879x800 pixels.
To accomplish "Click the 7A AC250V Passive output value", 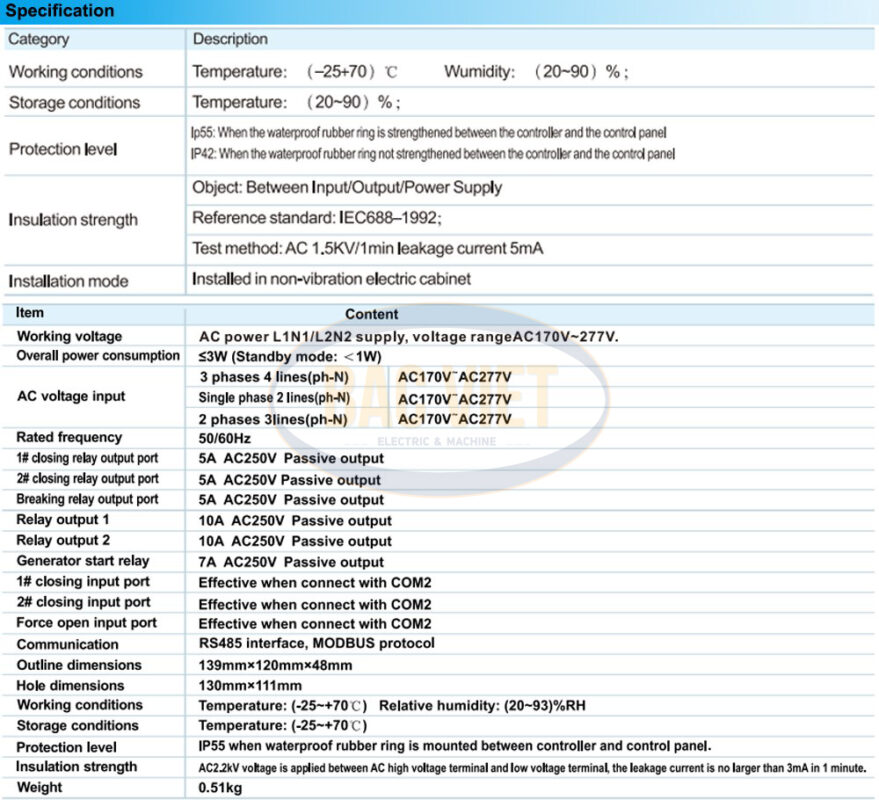I will click(291, 562).
